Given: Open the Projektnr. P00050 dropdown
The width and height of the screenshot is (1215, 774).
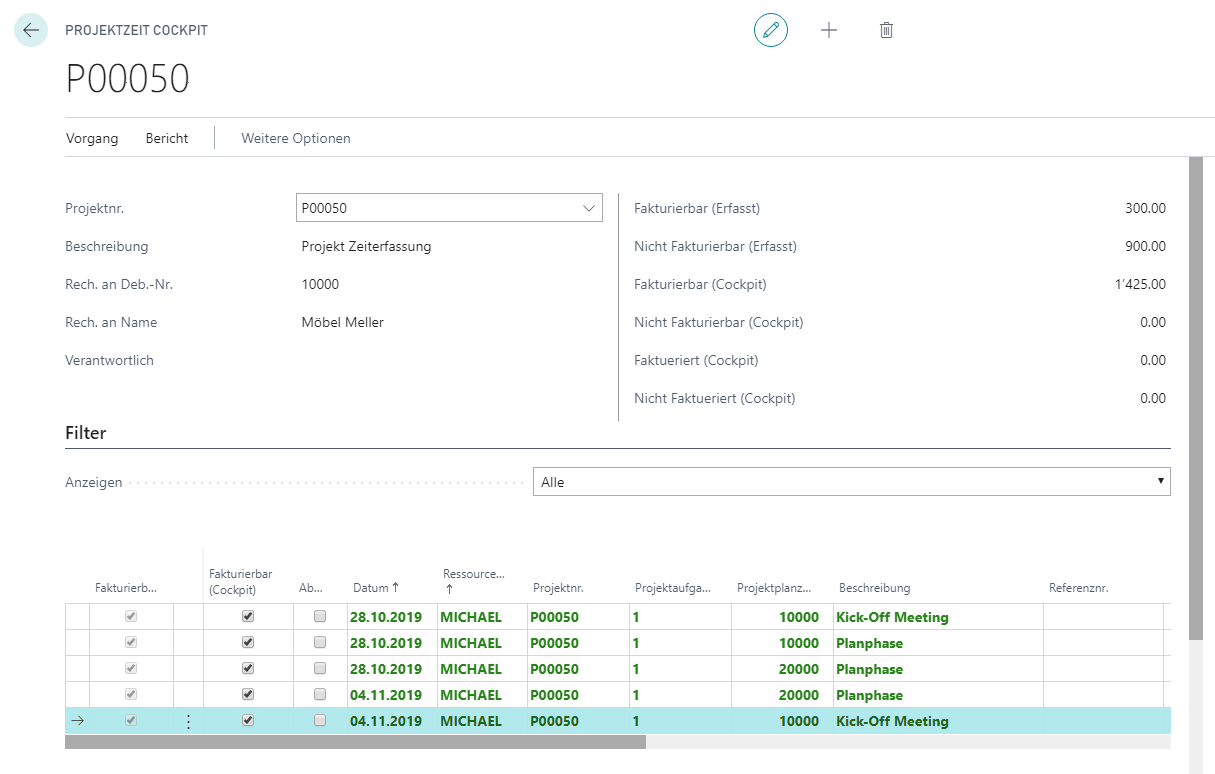Looking at the screenshot, I should coord(449,208).
